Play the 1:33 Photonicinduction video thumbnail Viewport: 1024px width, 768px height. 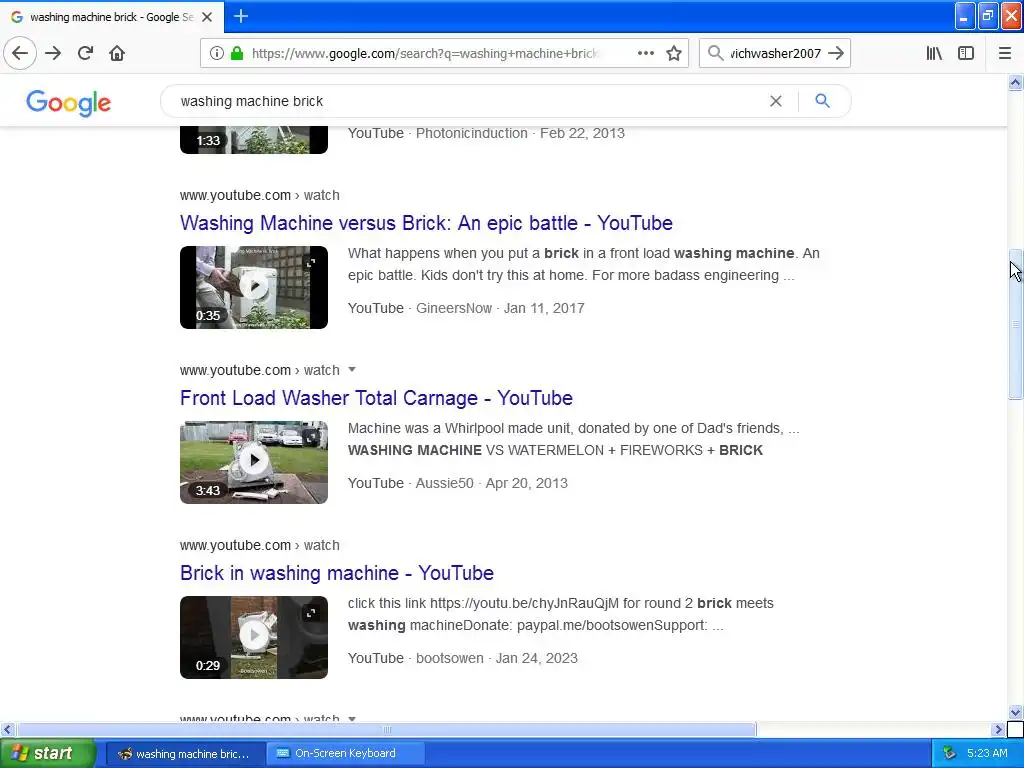(x=254, y=140)
